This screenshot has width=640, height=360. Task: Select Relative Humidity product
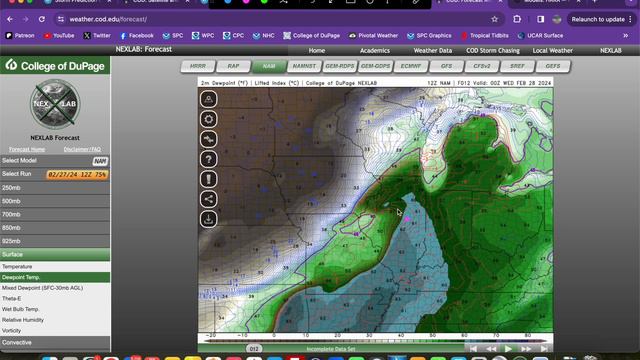(x=55, y=320)
